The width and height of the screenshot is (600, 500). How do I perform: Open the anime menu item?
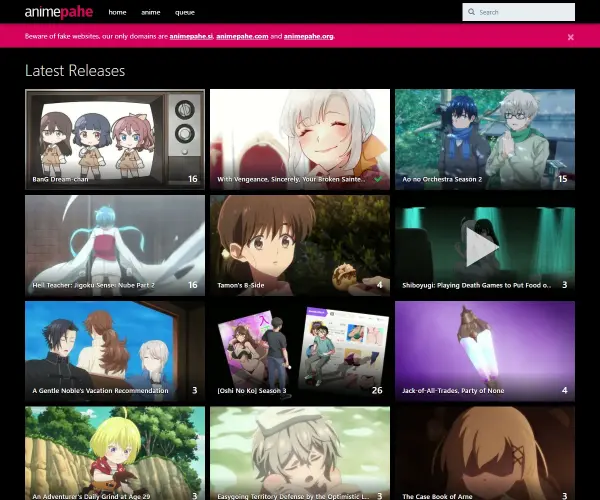pyautogui.click(x=151, y=12)
